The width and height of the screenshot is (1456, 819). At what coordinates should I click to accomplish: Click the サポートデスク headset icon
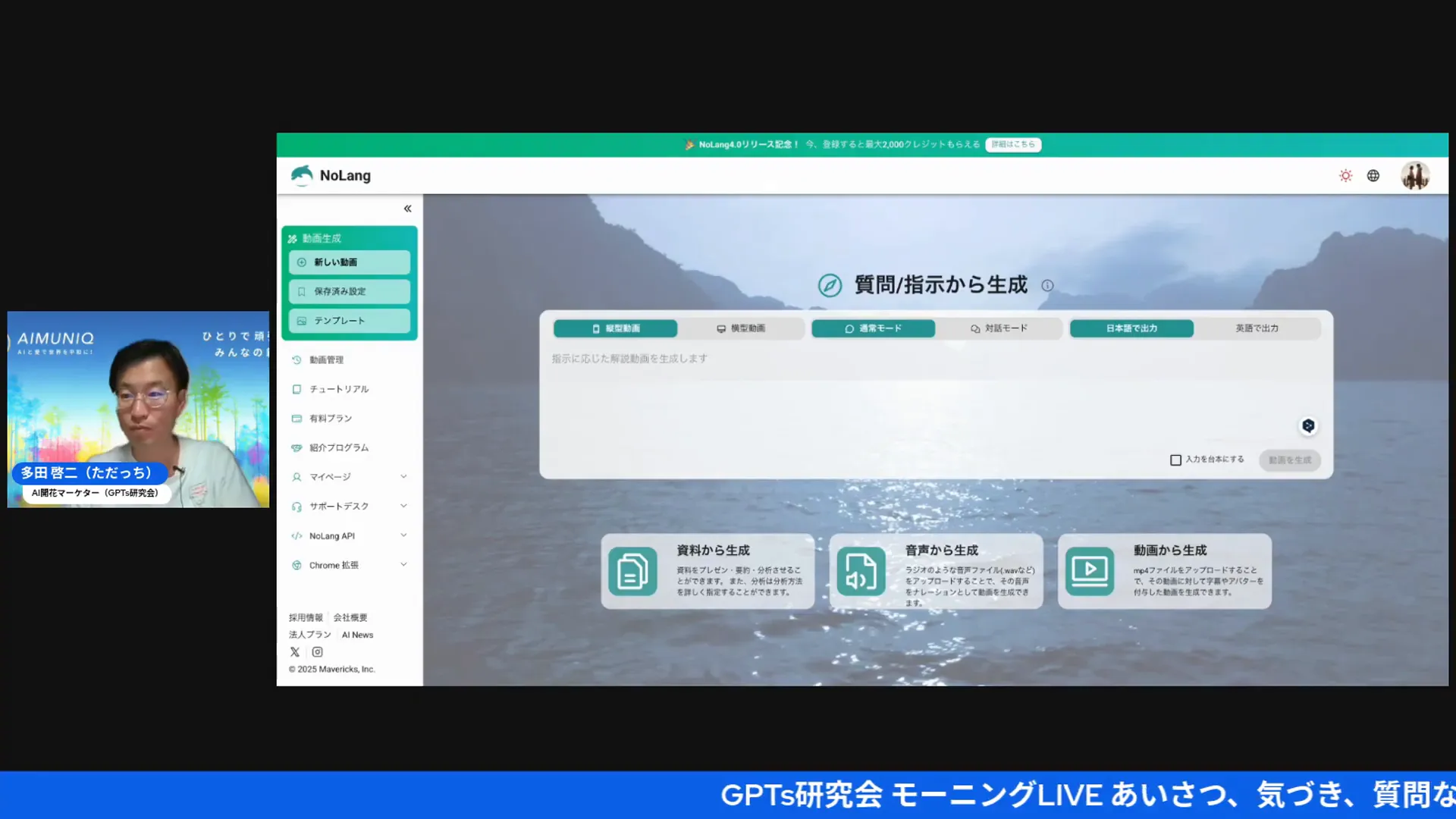tap(297, 507)
